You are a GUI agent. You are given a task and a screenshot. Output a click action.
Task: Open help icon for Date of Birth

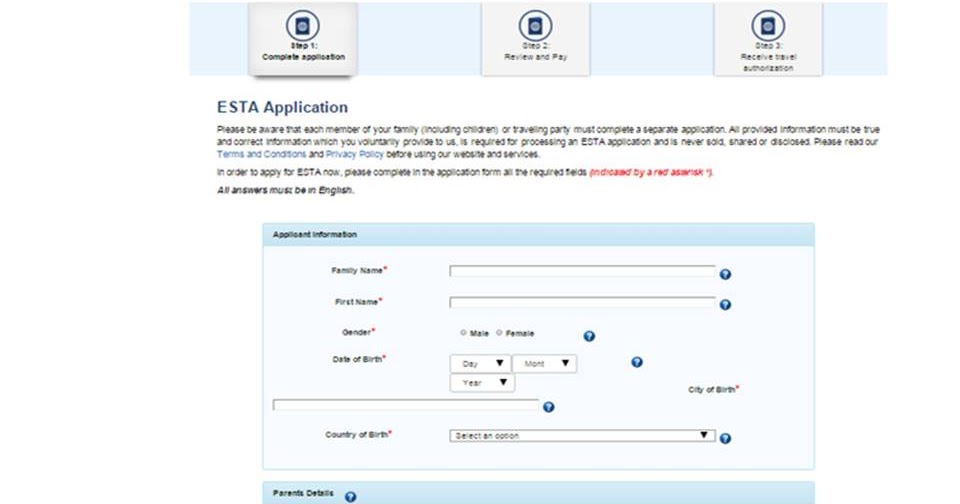point(637,362)
